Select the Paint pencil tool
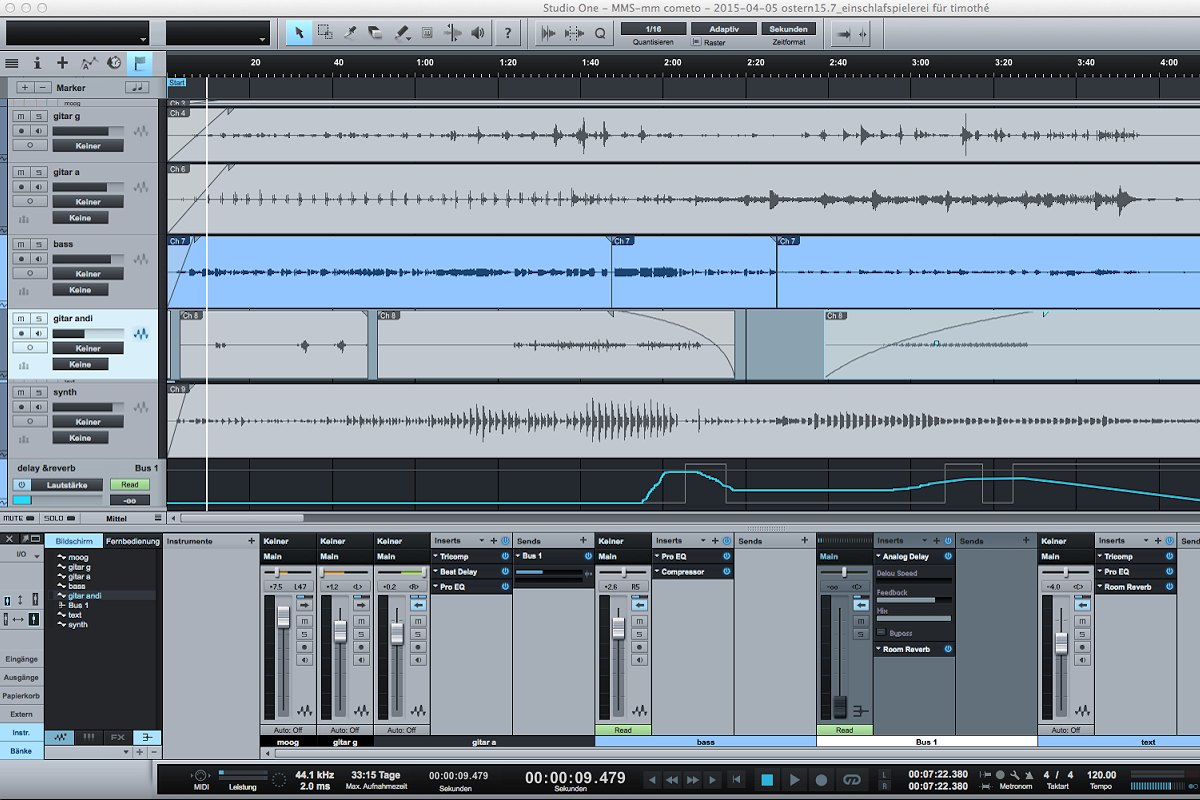1200x800 pixels. pos(401,33)
